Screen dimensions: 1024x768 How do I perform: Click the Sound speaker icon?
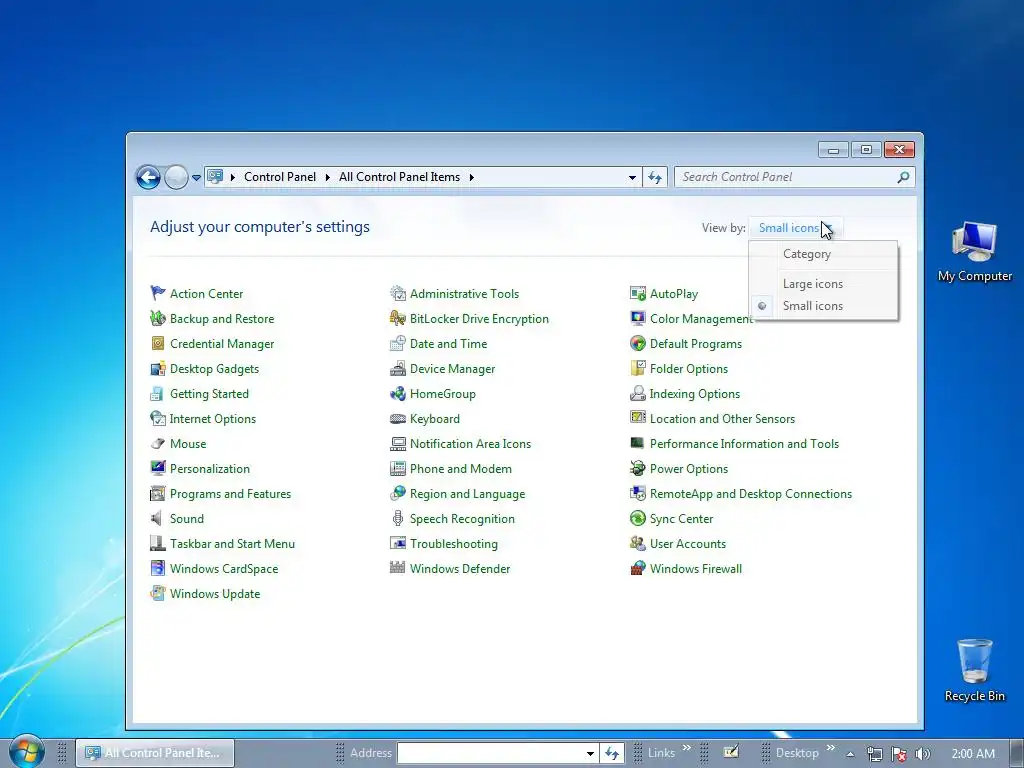click(x=157, y=519)
